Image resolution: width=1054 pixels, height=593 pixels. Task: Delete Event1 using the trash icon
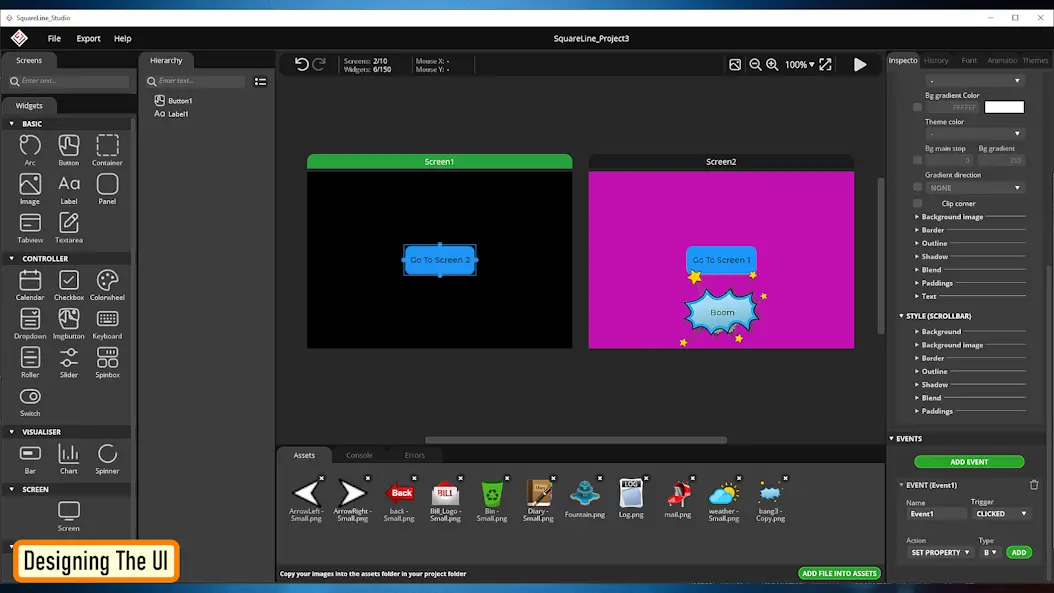1034,485
